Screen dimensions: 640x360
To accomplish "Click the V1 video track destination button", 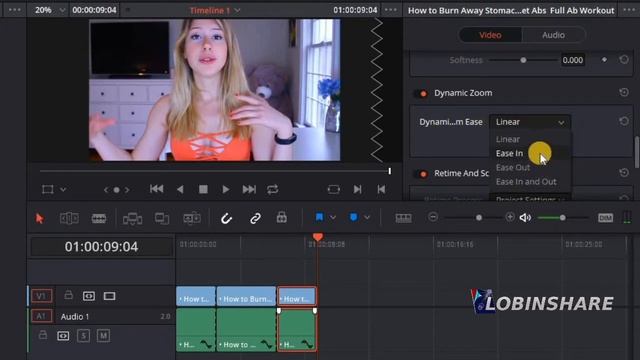I will (41, 296).
